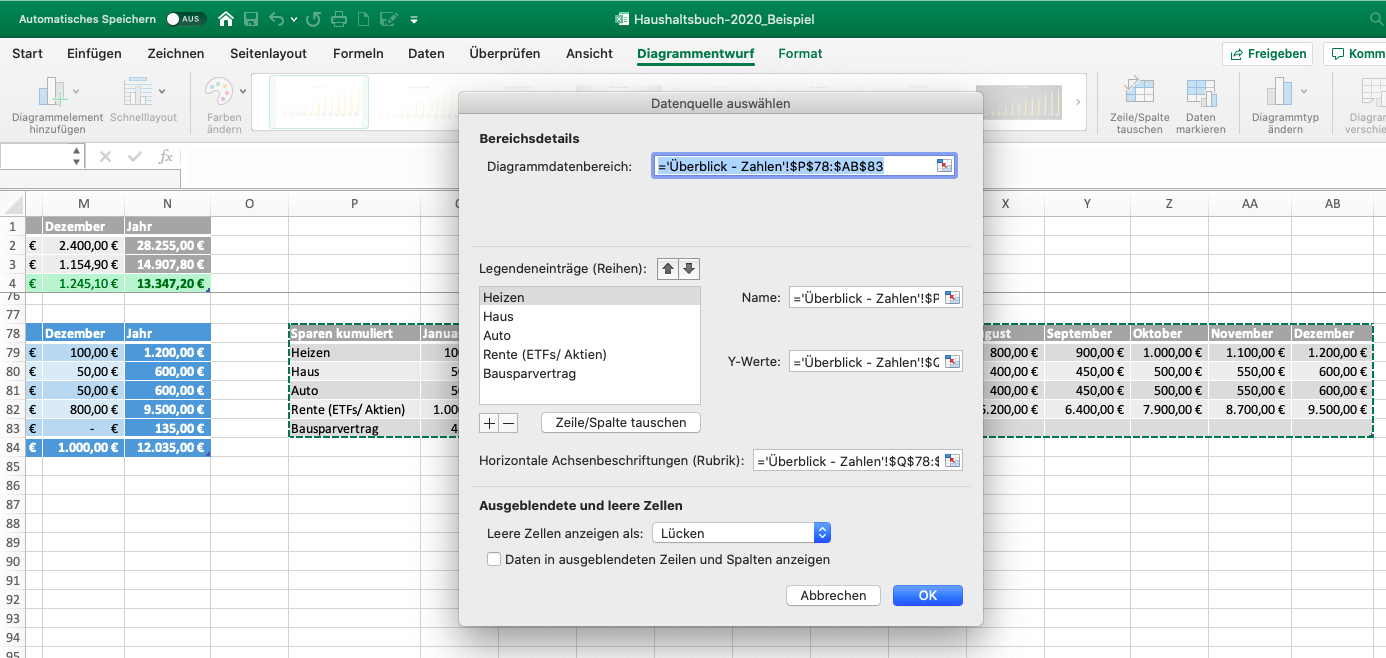The width and height of the screenshot is (1386, 658).
Task: Confirm dialog with OK button
Action: click(x=927, y=595)
